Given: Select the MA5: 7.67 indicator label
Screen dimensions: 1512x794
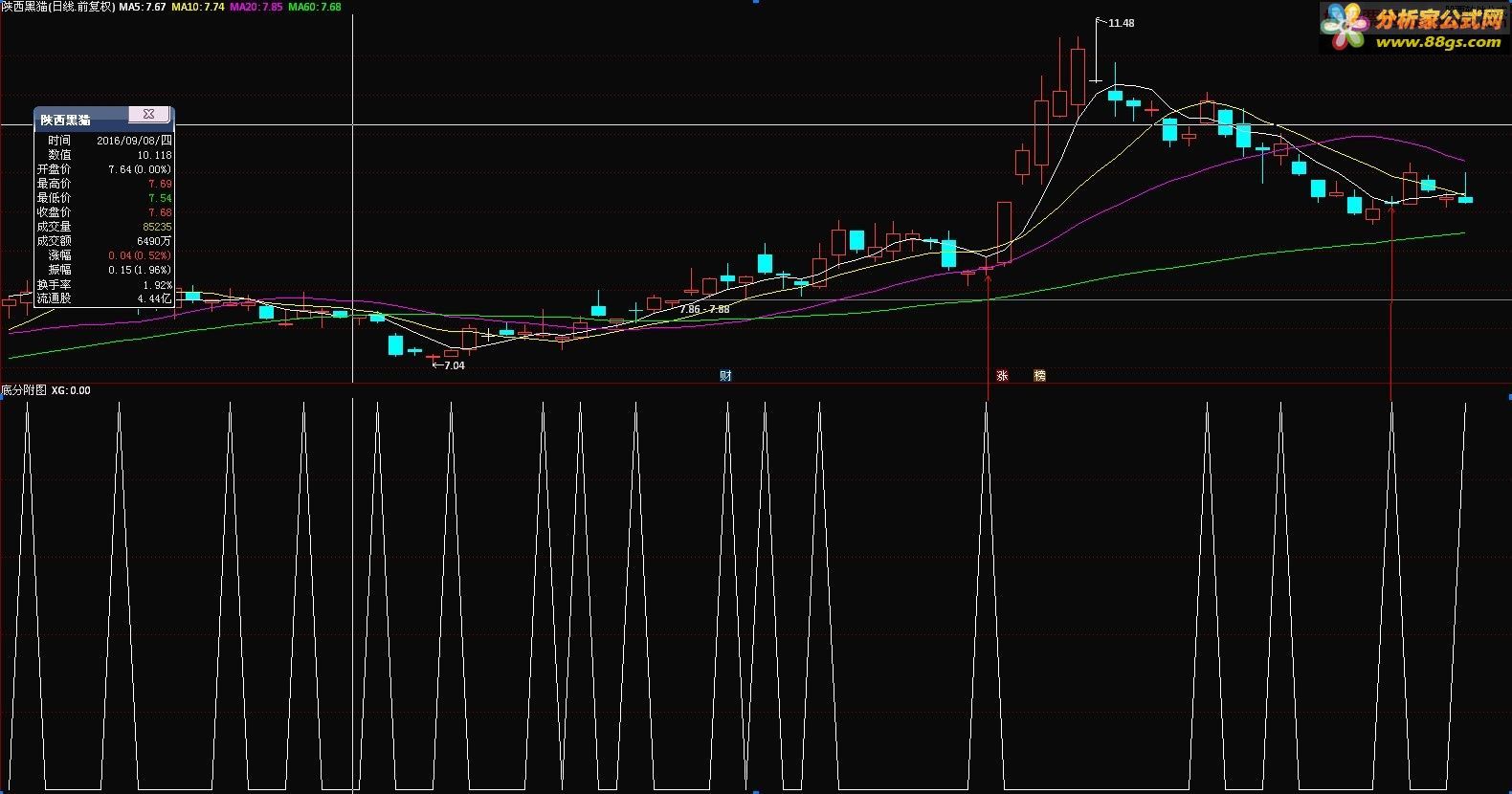Looking at the screenshot, I should click(x=143, y=7).
